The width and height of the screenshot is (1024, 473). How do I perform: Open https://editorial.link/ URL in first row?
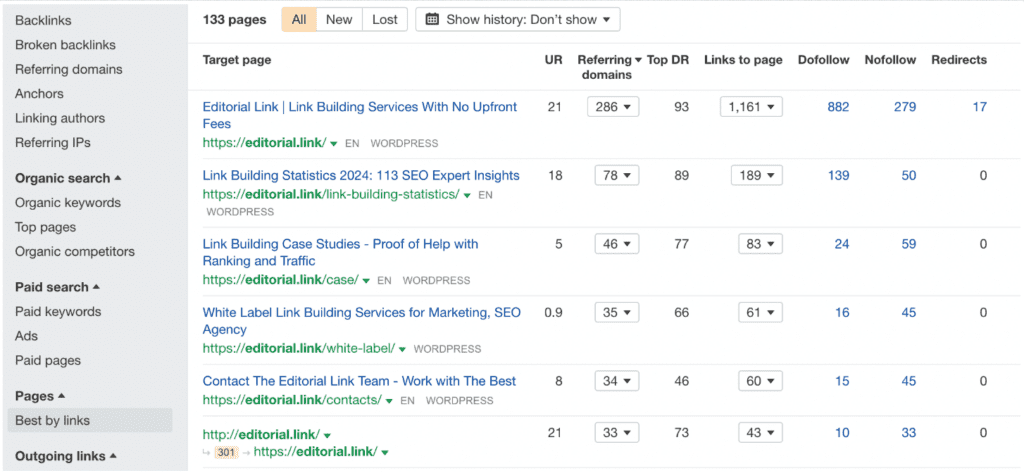[x=264, y=143]
